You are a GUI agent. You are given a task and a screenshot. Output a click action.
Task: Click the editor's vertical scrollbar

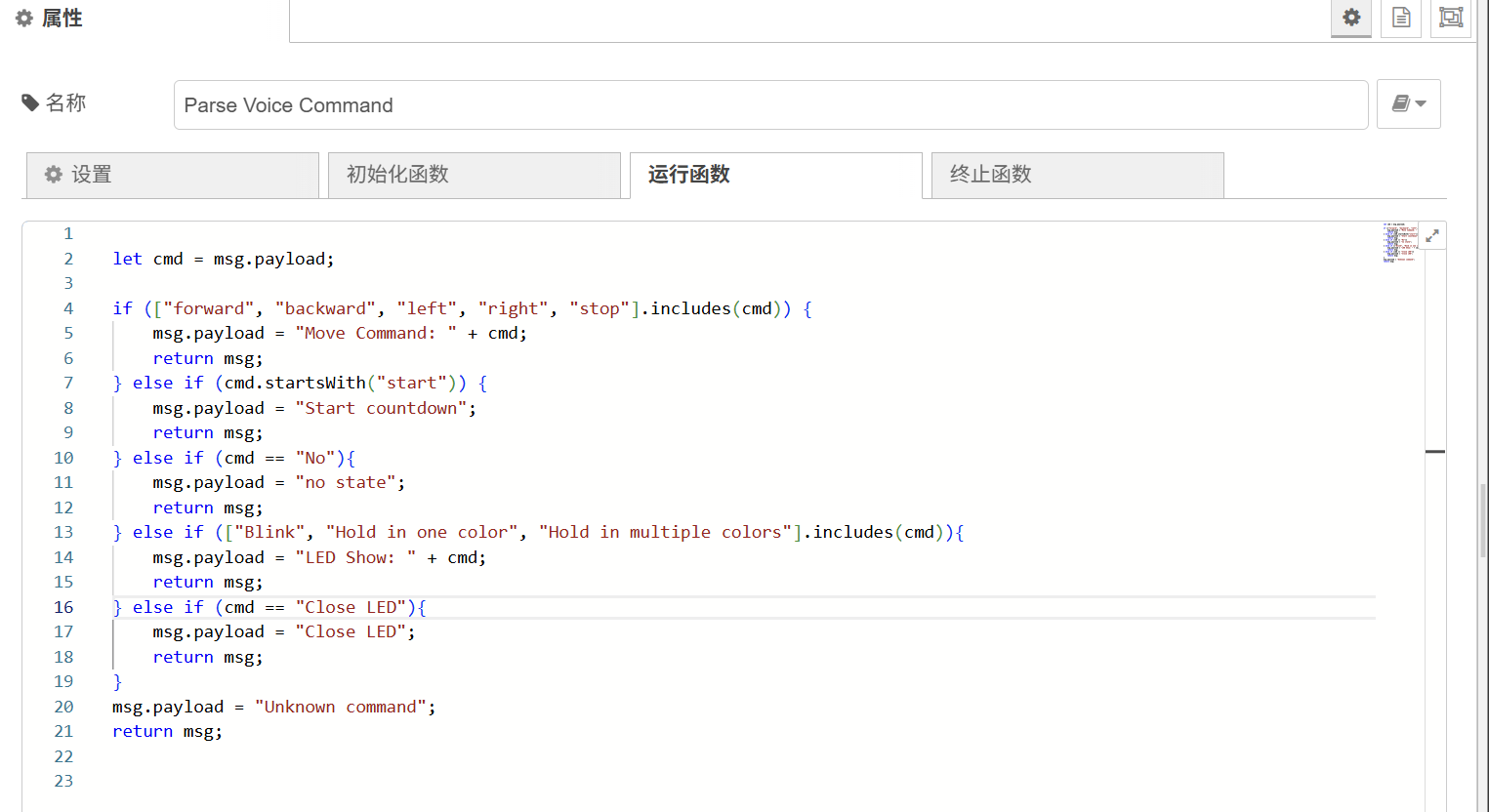tap(1435, 451)
